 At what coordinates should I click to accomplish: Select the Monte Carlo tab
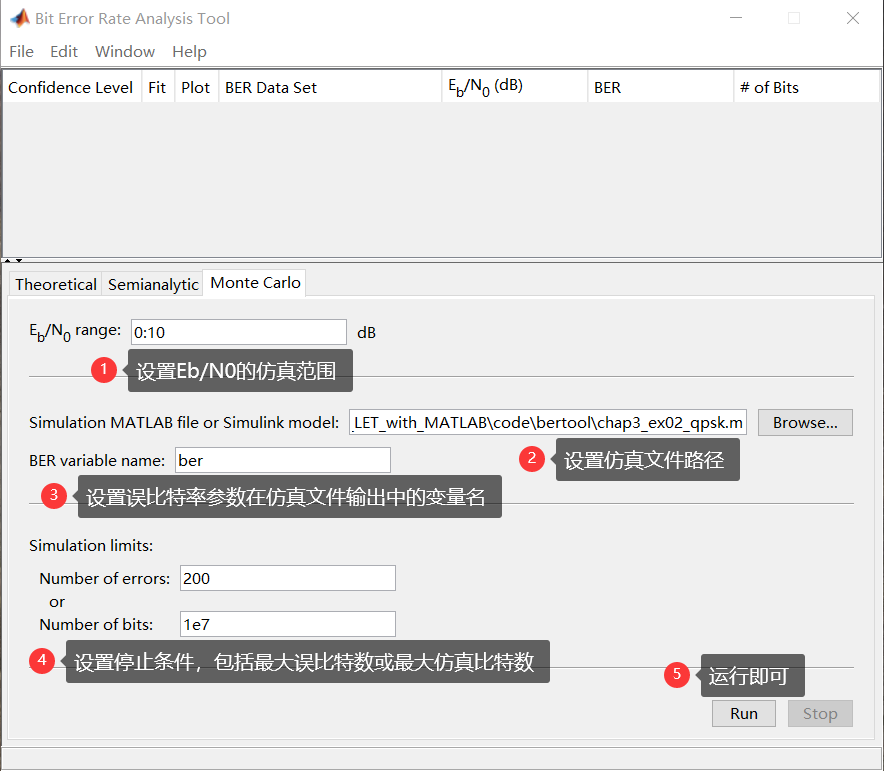[x=254, y=283]
